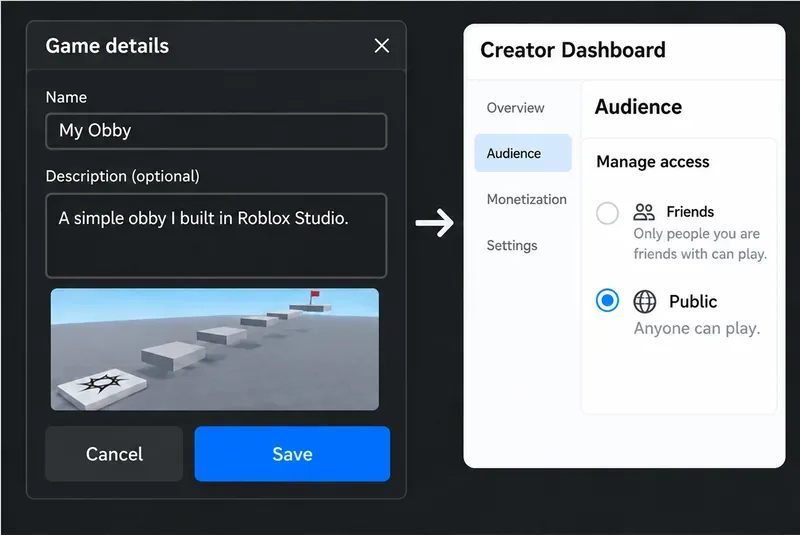The width and height of the screenshot is (800, 535).
Task: Save the game details
Action: point(292,454)
